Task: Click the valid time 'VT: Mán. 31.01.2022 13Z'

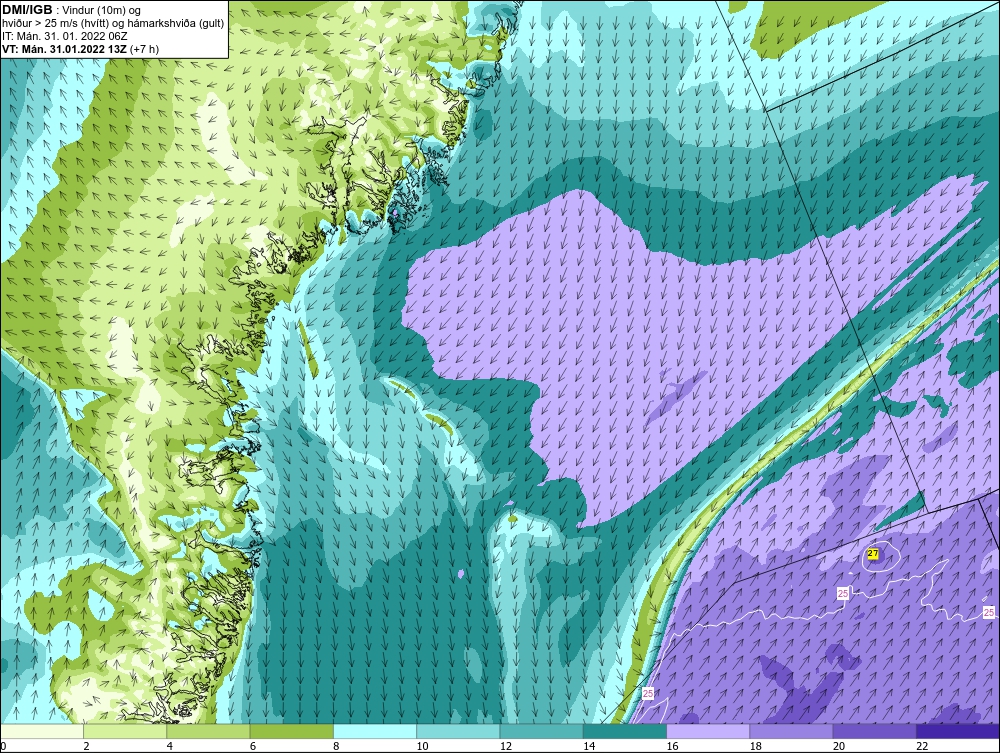Action: click(64, 49)
